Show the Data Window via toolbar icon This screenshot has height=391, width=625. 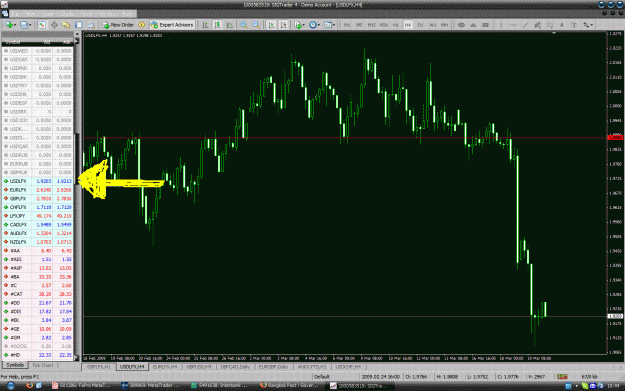click(54, 25)
